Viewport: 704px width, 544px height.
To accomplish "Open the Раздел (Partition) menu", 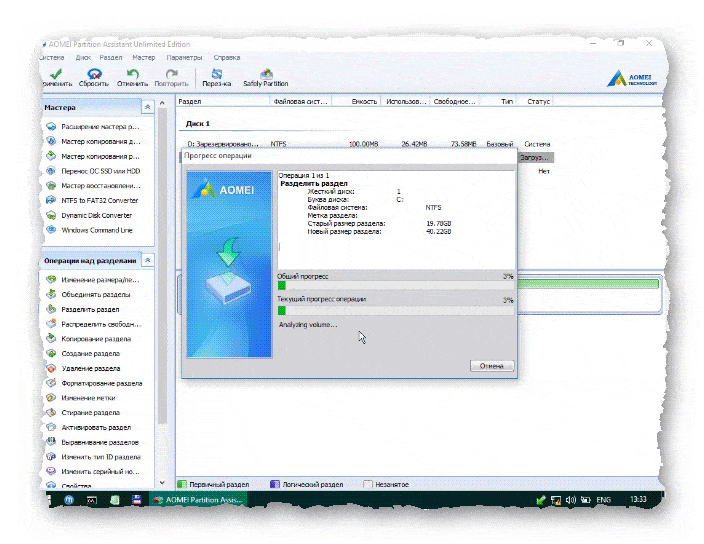I will (111, 57).
